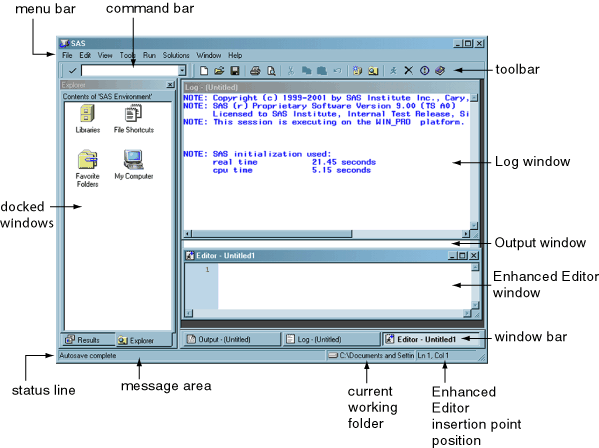Image resolution: width=599 pixels, height=448 pixels.
Task: Click the Print Preview toolbar icon
Action: pyautogui.click(x=271, y=71)
